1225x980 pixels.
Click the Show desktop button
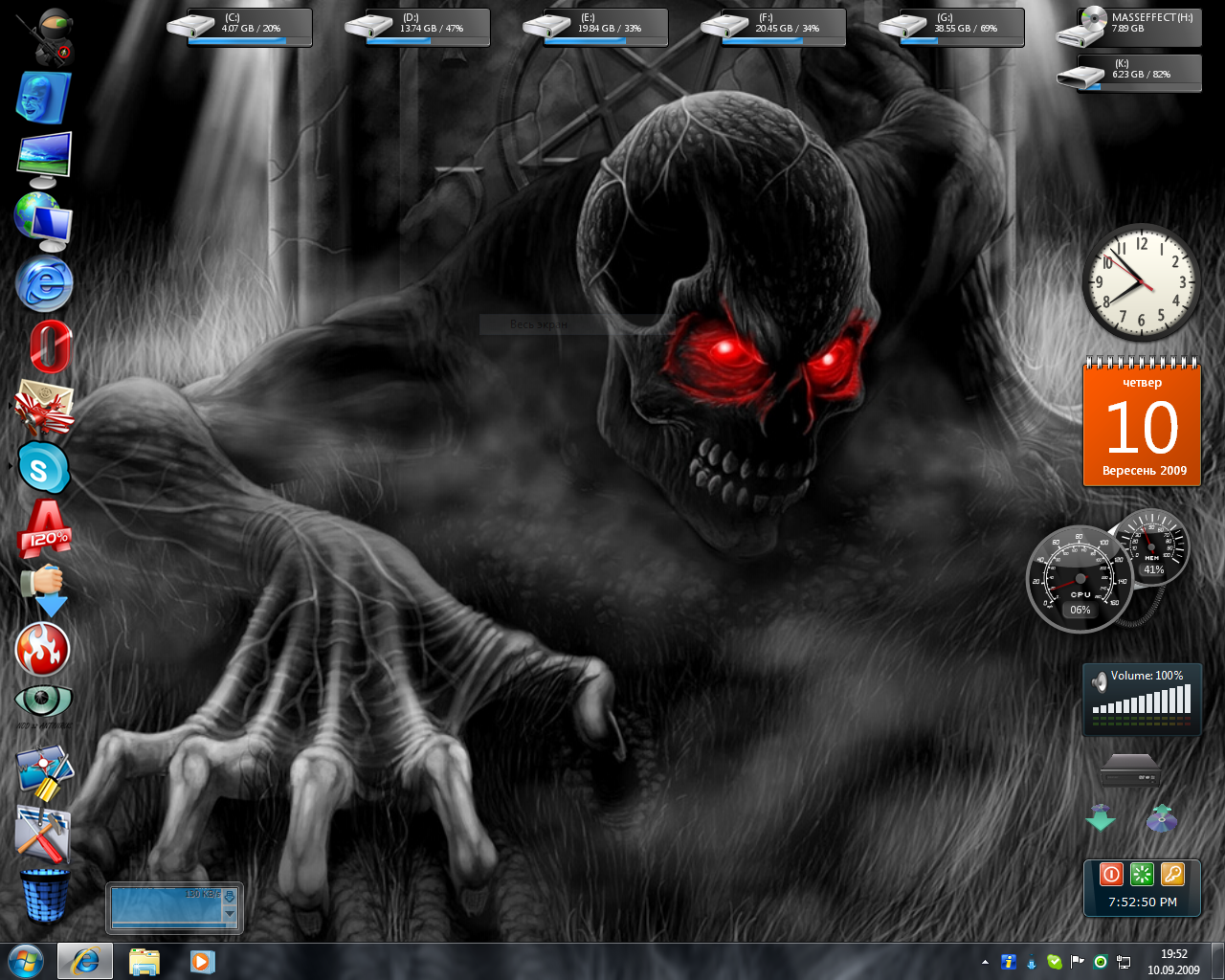[1217, 962]
